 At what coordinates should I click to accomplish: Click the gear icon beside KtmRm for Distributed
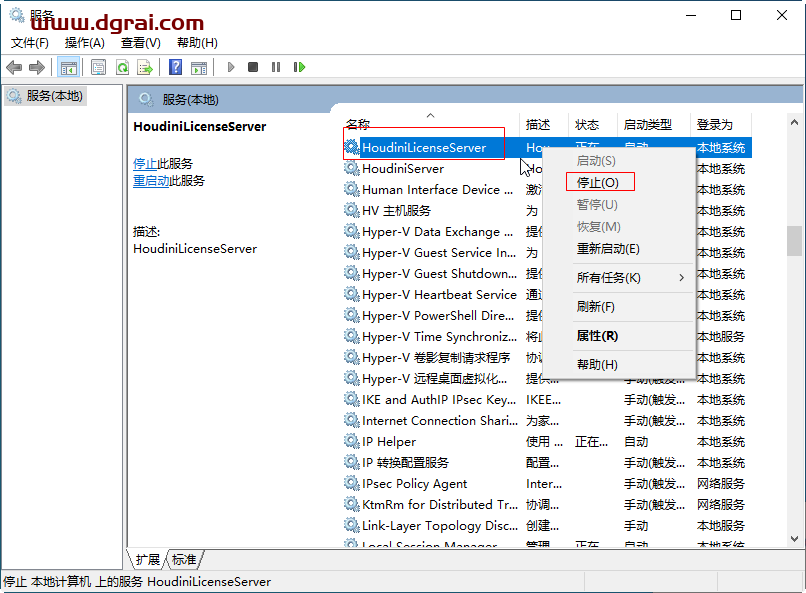coord(352,505)
